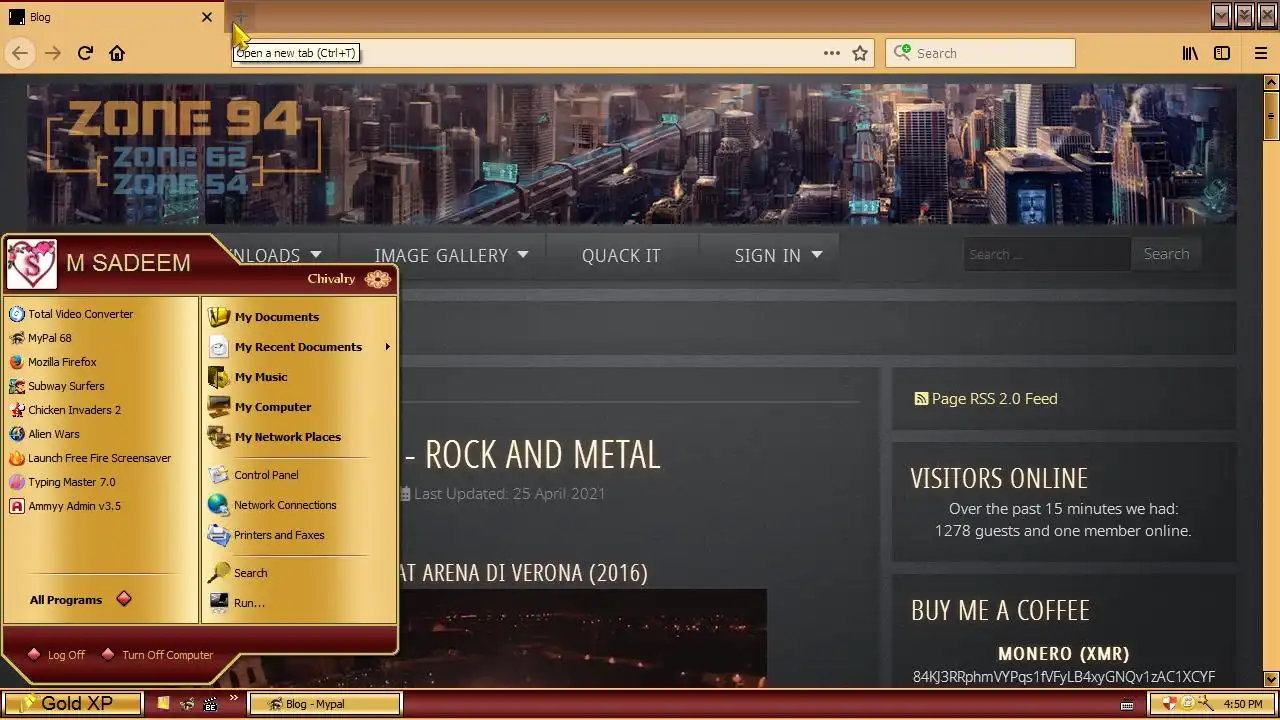Click Log Off in Start menu
This screenshot has height=720, width=1280.
57,655
